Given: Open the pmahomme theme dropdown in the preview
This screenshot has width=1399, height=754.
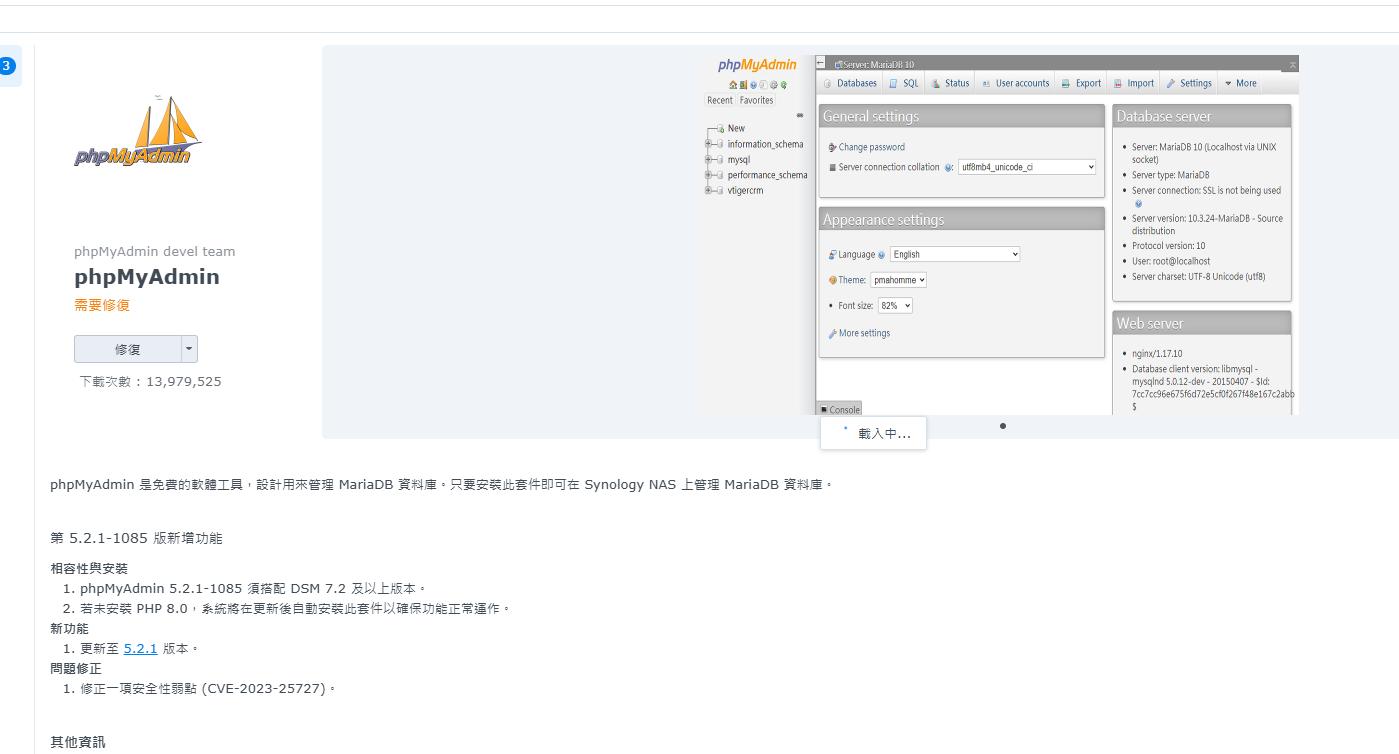Looking at the screenshot, I should (x=899, y=280).
